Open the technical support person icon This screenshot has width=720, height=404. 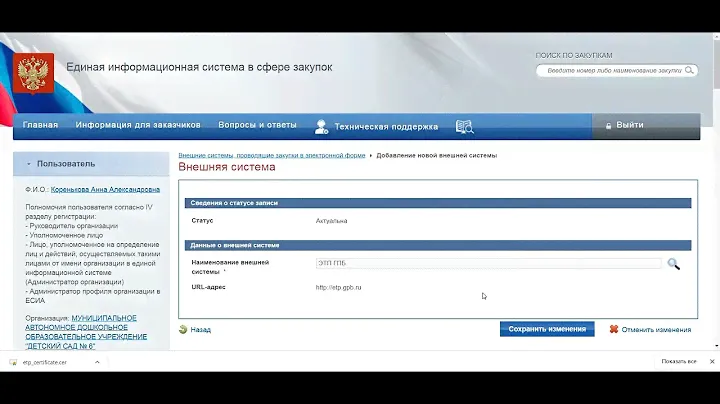(x=321, y=127)
